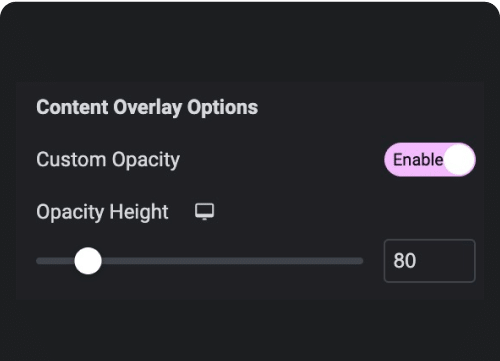This screenshot has height=361, width=500.
Task: Click the Content Overlay Options heading
Action: 147,107
